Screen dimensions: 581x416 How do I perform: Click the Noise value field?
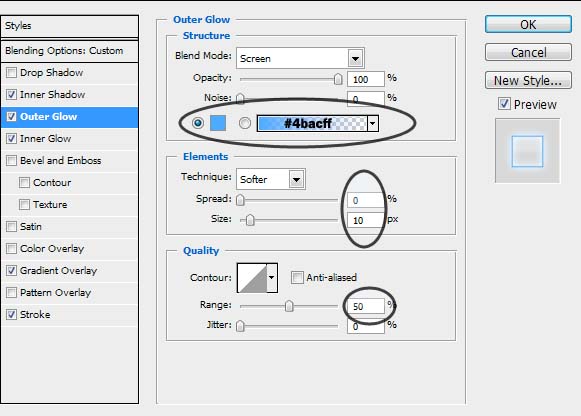(366, 99)
